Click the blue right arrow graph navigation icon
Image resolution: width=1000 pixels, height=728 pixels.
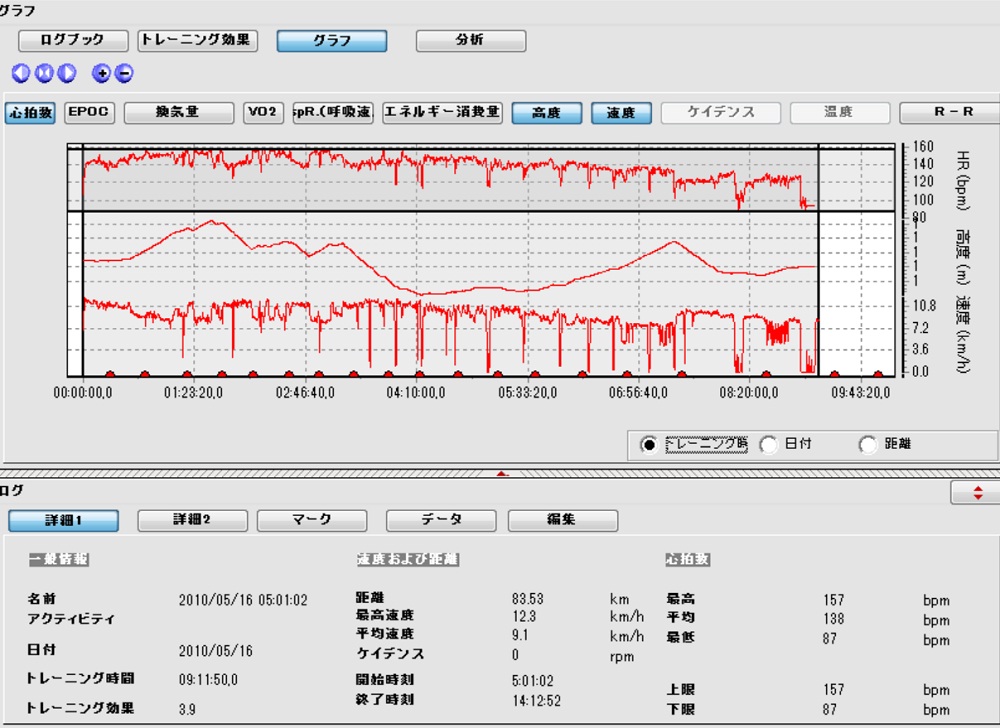coord(68,73)
